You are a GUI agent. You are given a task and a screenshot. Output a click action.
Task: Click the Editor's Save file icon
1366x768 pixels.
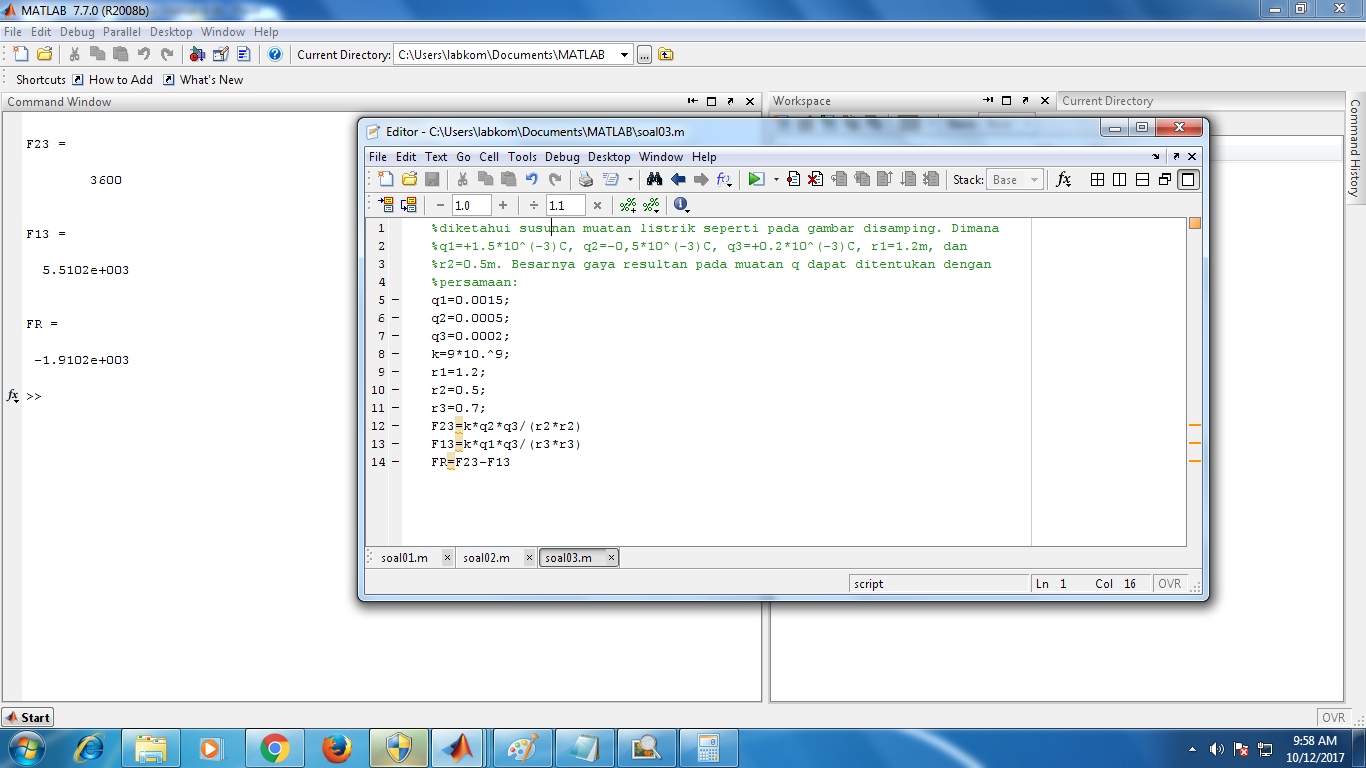click(433, 179)
